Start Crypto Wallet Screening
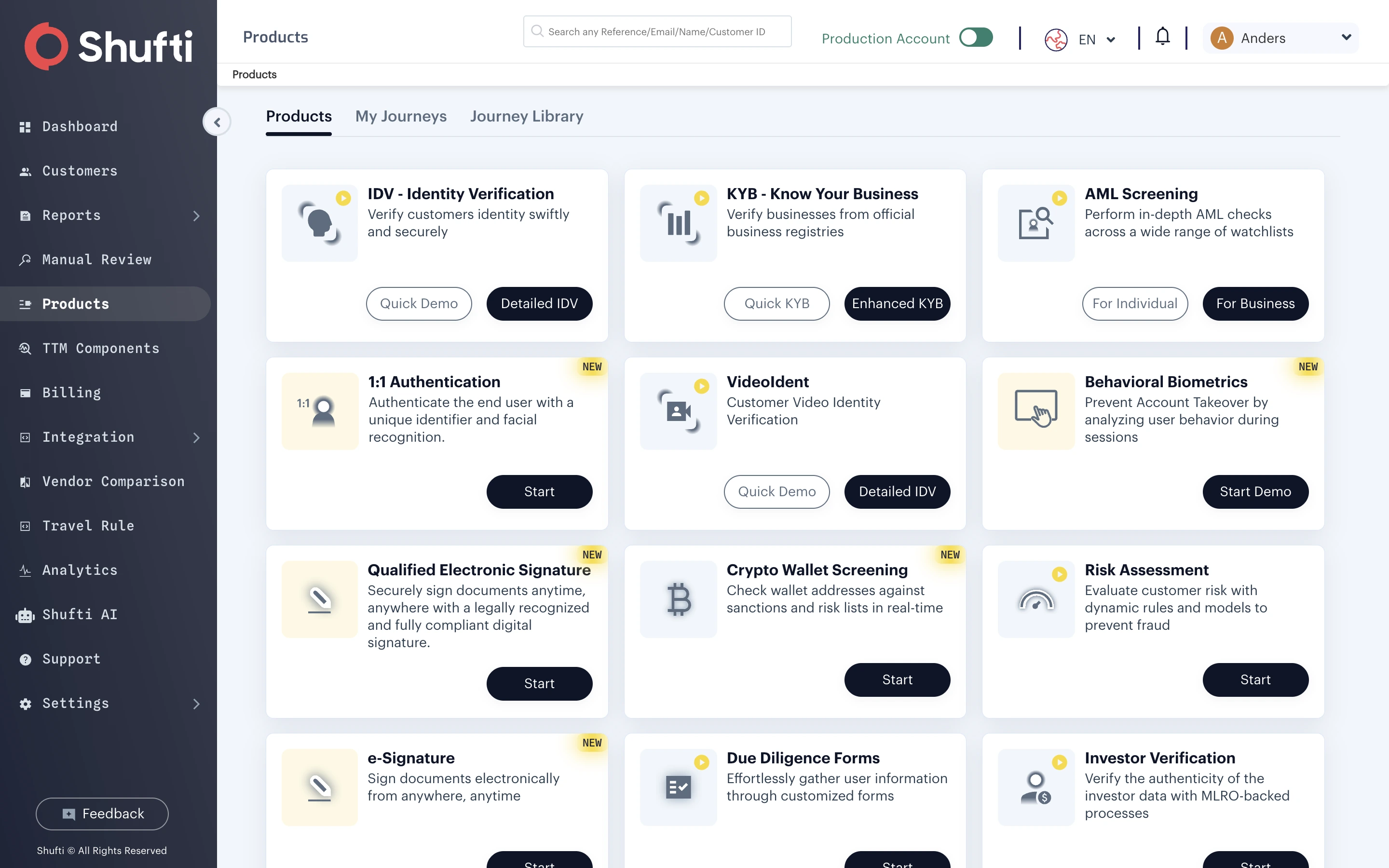Screen dimensions: 1389x868 (x=897, y=680)
